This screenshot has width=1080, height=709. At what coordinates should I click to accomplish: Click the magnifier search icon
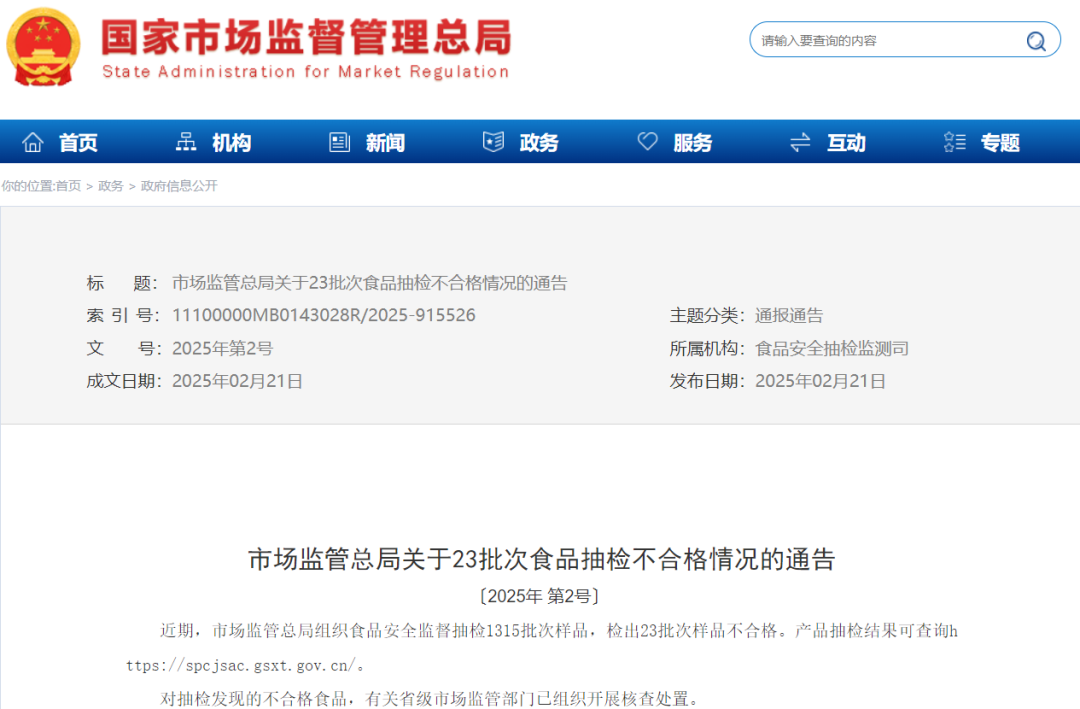pos(1035,39)
